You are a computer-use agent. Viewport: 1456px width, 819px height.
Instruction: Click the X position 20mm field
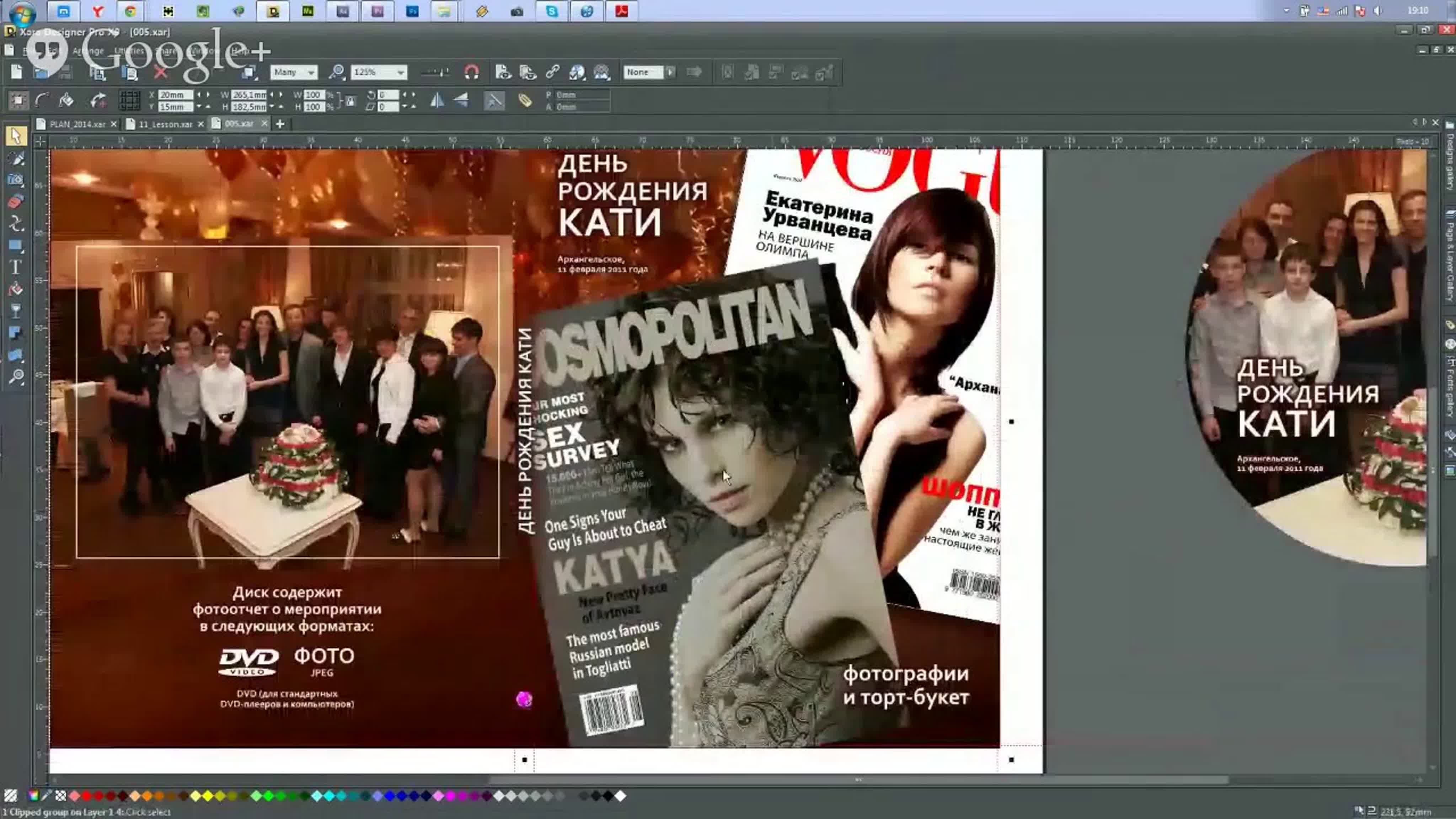click(175, 95)
